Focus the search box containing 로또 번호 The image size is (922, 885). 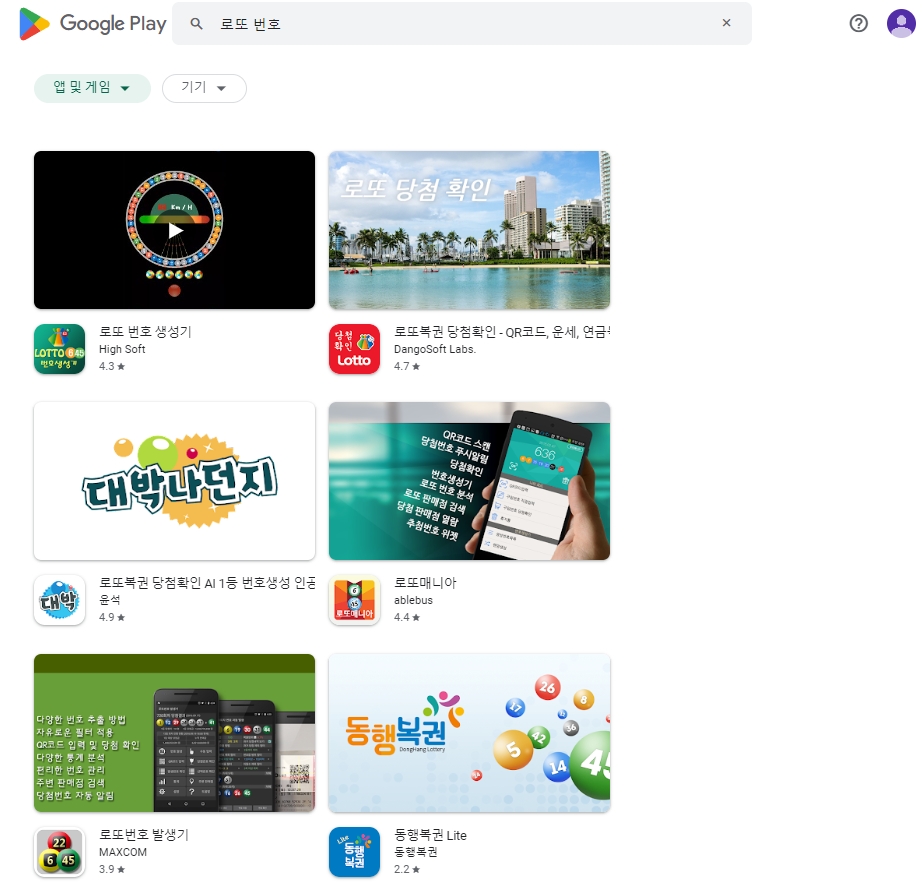462,24
